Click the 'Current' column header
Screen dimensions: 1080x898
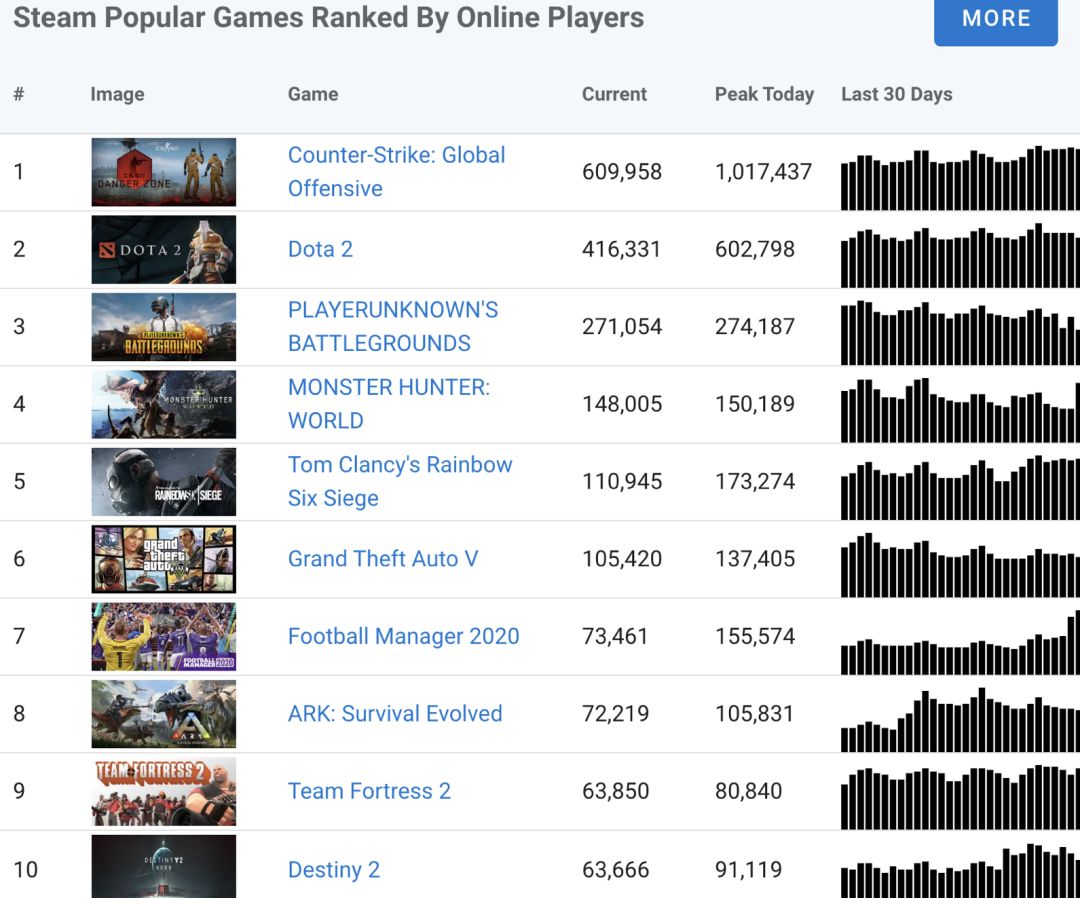click(614, 94)
